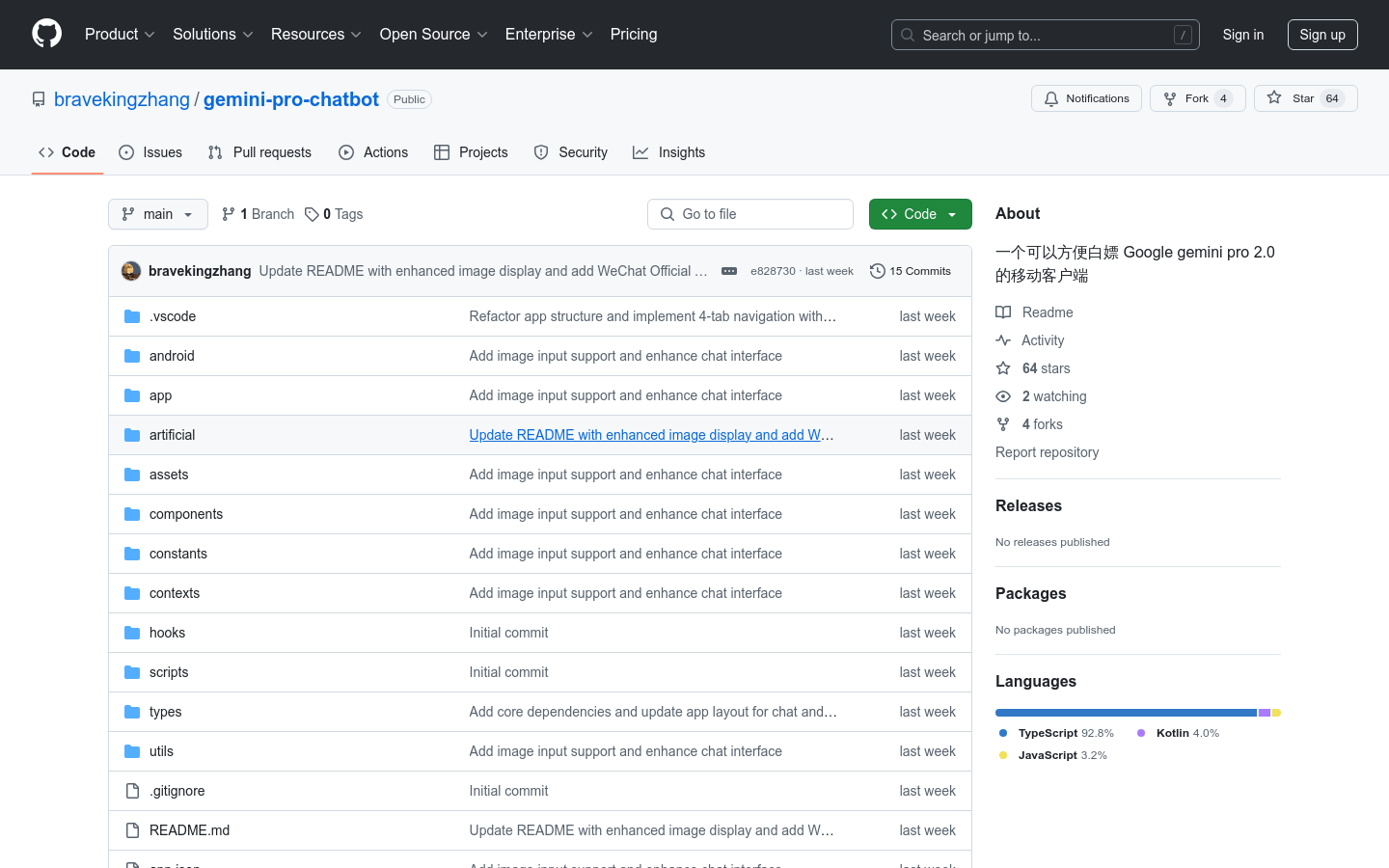Expand the Product menu in header
This screenshot has height=868, width=1389.
[120, 35]
